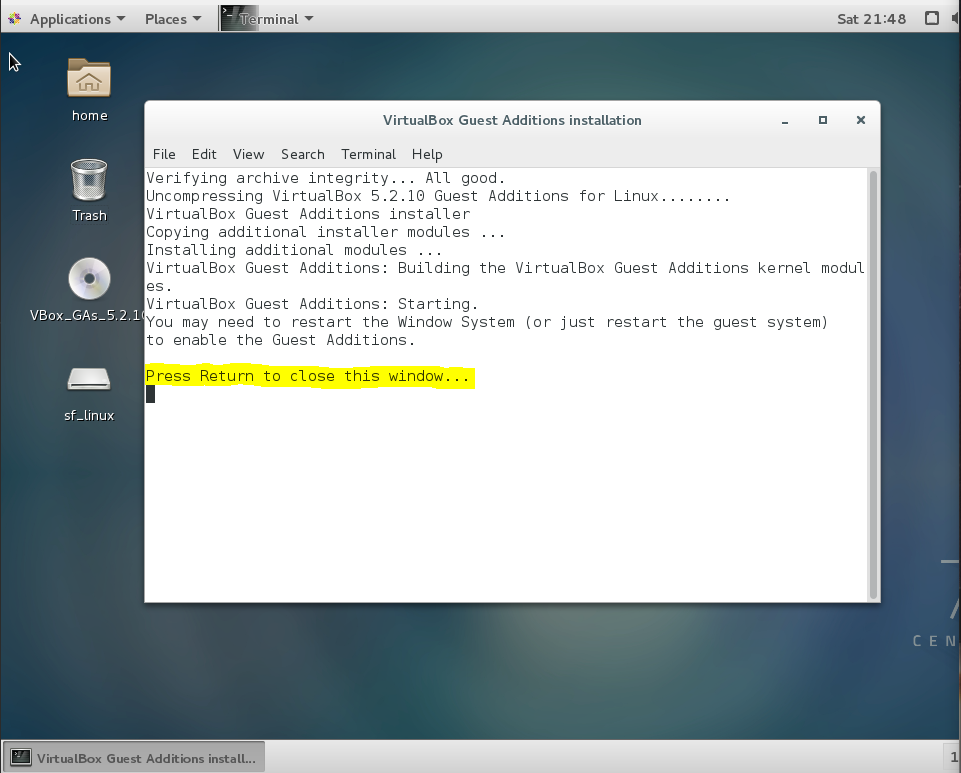The image size is (961, 773).
Task: Click the Sat 21:48 clock
Action: point(872,19)
